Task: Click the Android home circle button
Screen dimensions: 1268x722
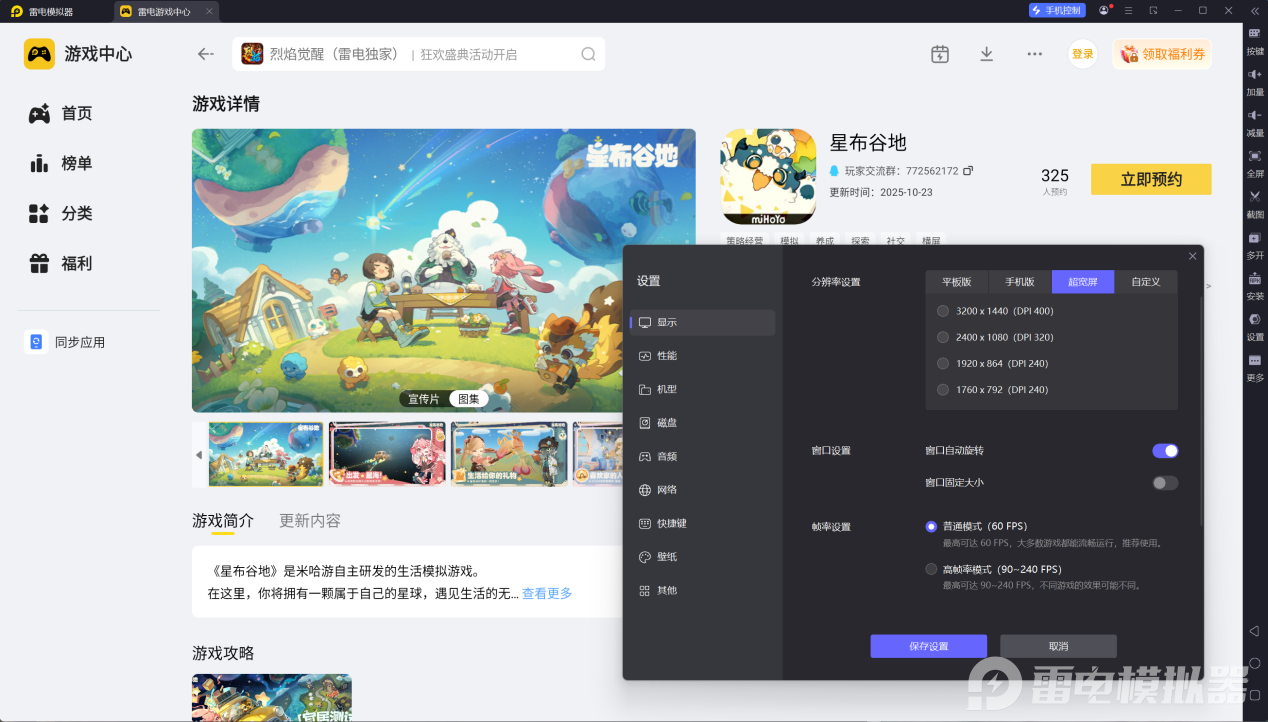Action: (x=1254, y=663)
